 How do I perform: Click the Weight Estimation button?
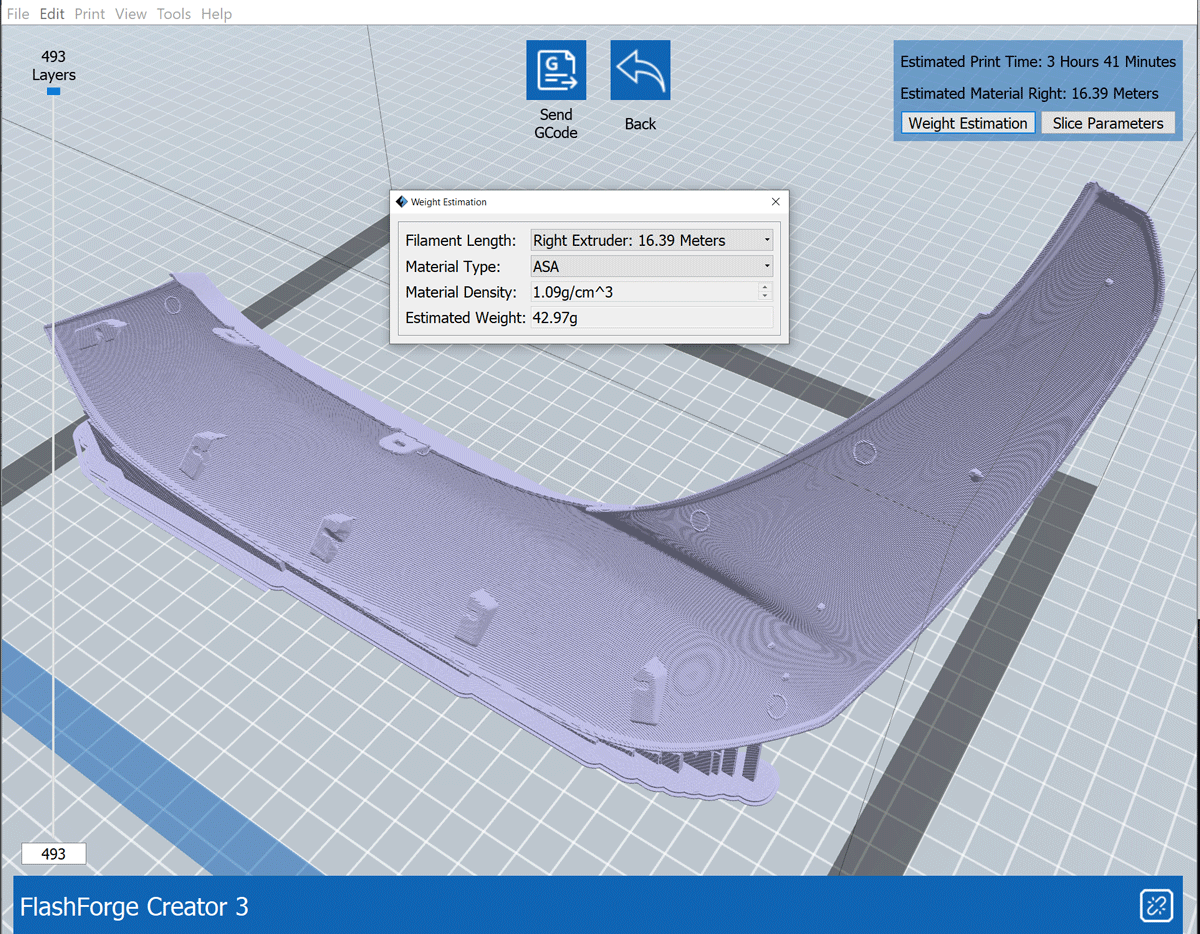pos(967,122)
